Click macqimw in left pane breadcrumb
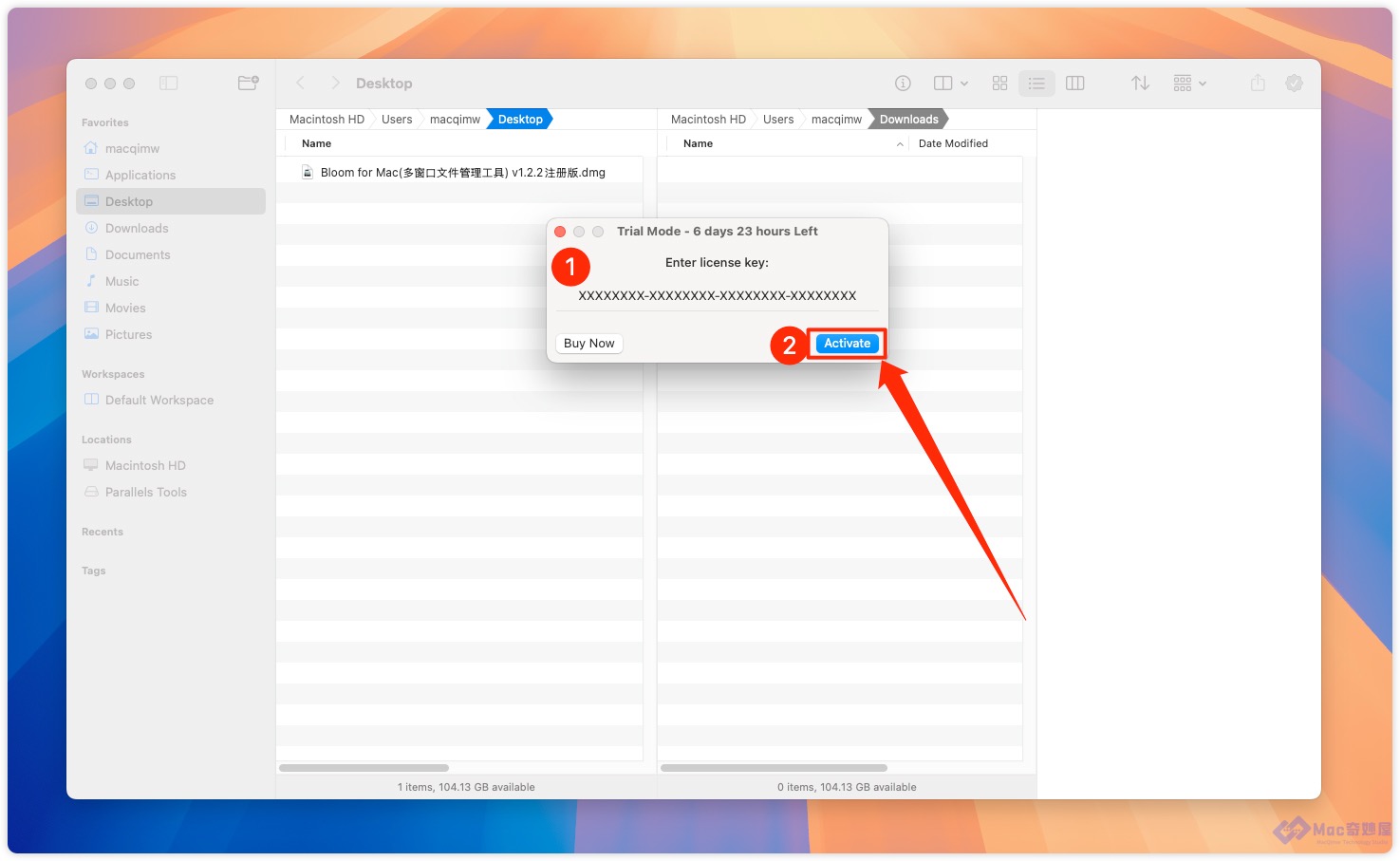Screen dimensions: 1400x861 point(455,119)
